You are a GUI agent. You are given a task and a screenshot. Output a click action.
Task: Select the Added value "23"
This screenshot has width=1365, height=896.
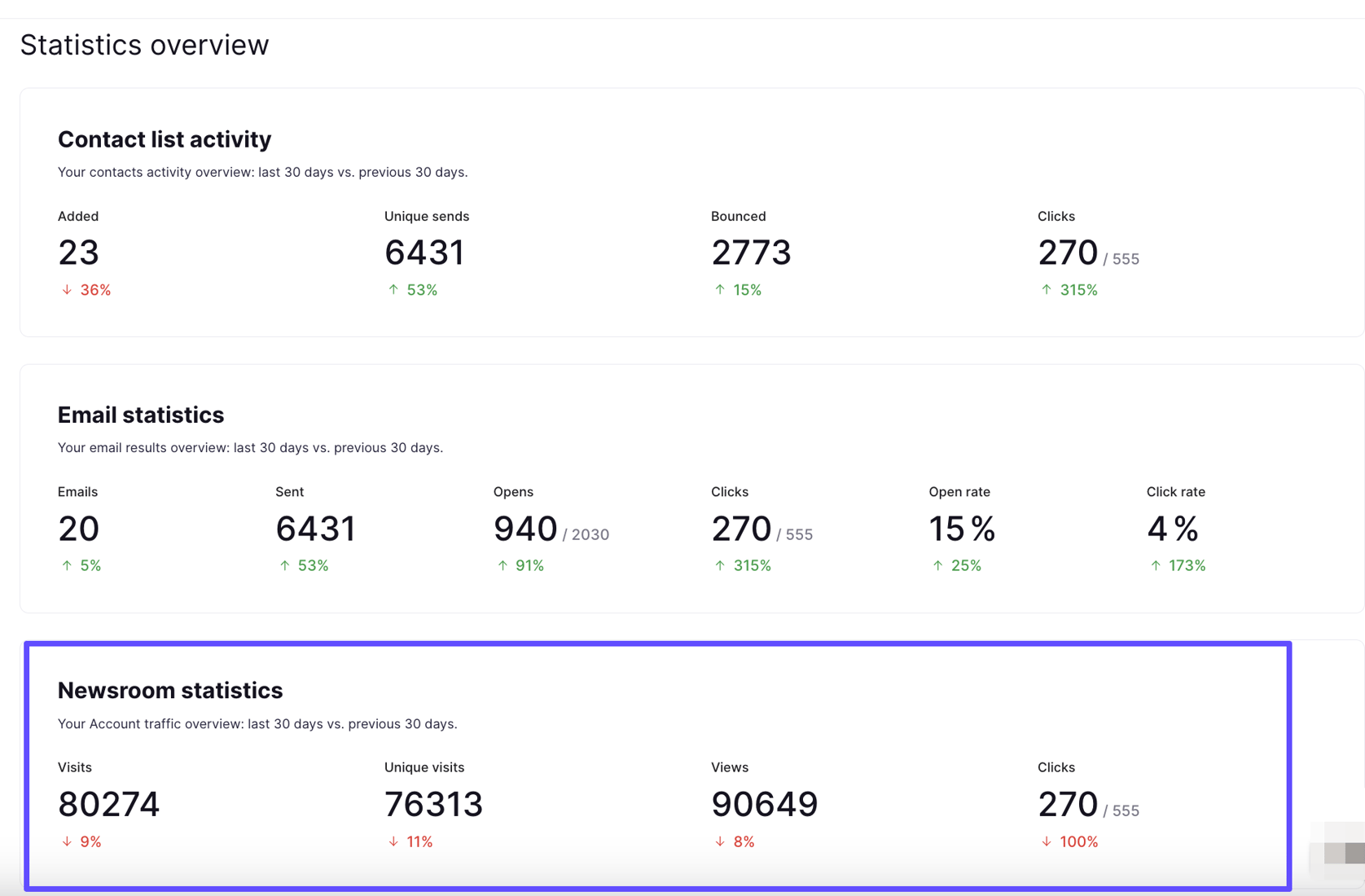coord(78,253)
